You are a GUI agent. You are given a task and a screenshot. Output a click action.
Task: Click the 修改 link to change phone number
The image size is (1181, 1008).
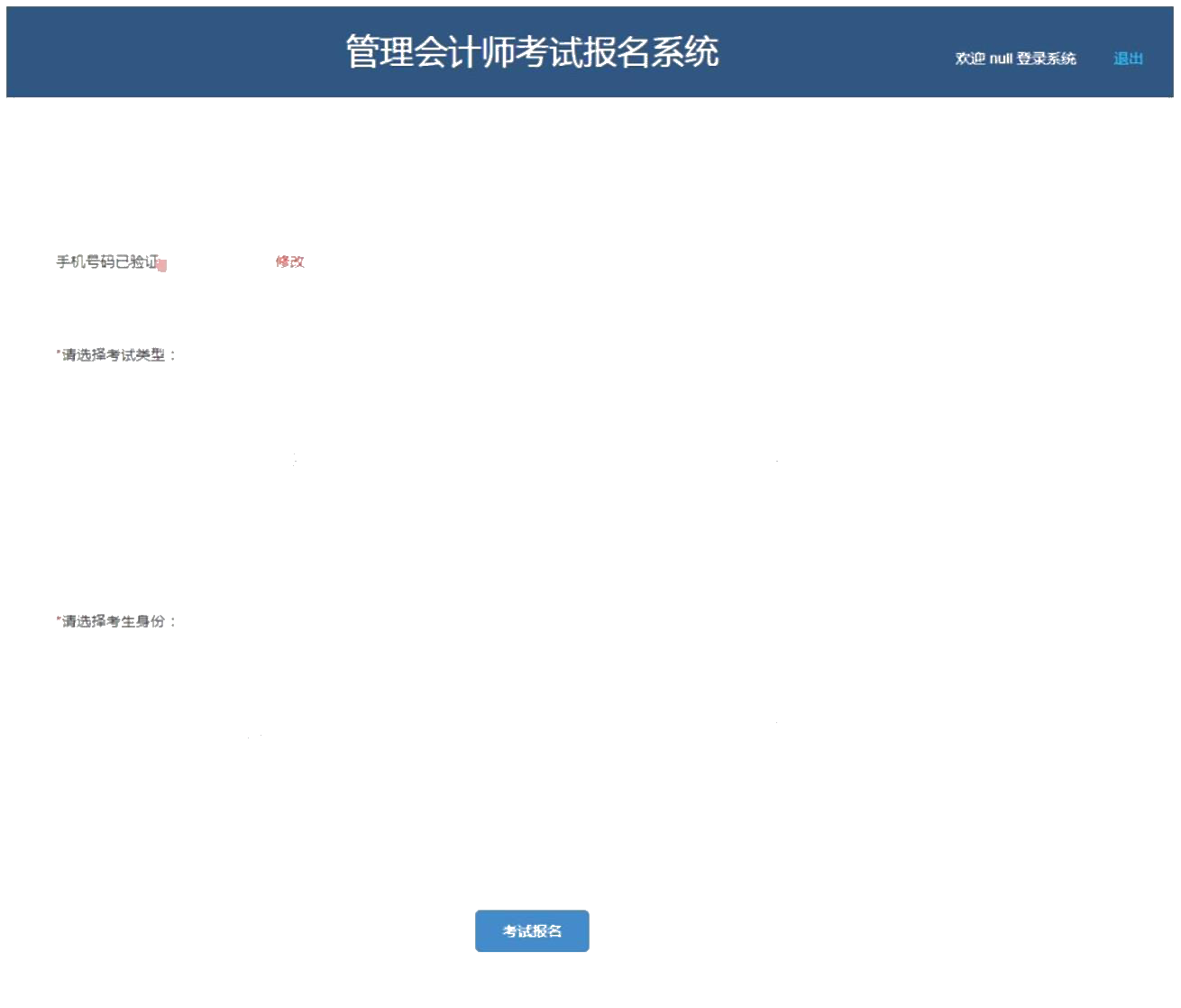pos(288,262)
